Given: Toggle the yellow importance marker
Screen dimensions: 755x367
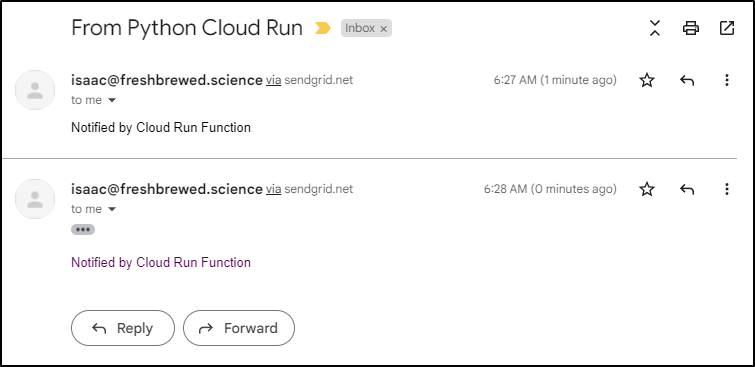Looking at the screenshot, I should [323, 28].
